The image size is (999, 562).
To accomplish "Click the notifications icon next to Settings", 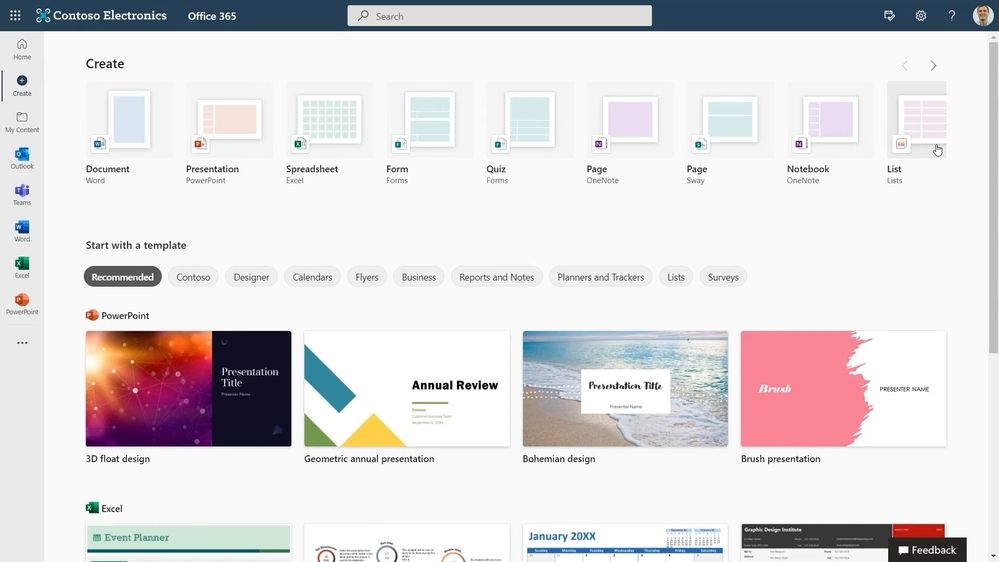I will 889,16.
